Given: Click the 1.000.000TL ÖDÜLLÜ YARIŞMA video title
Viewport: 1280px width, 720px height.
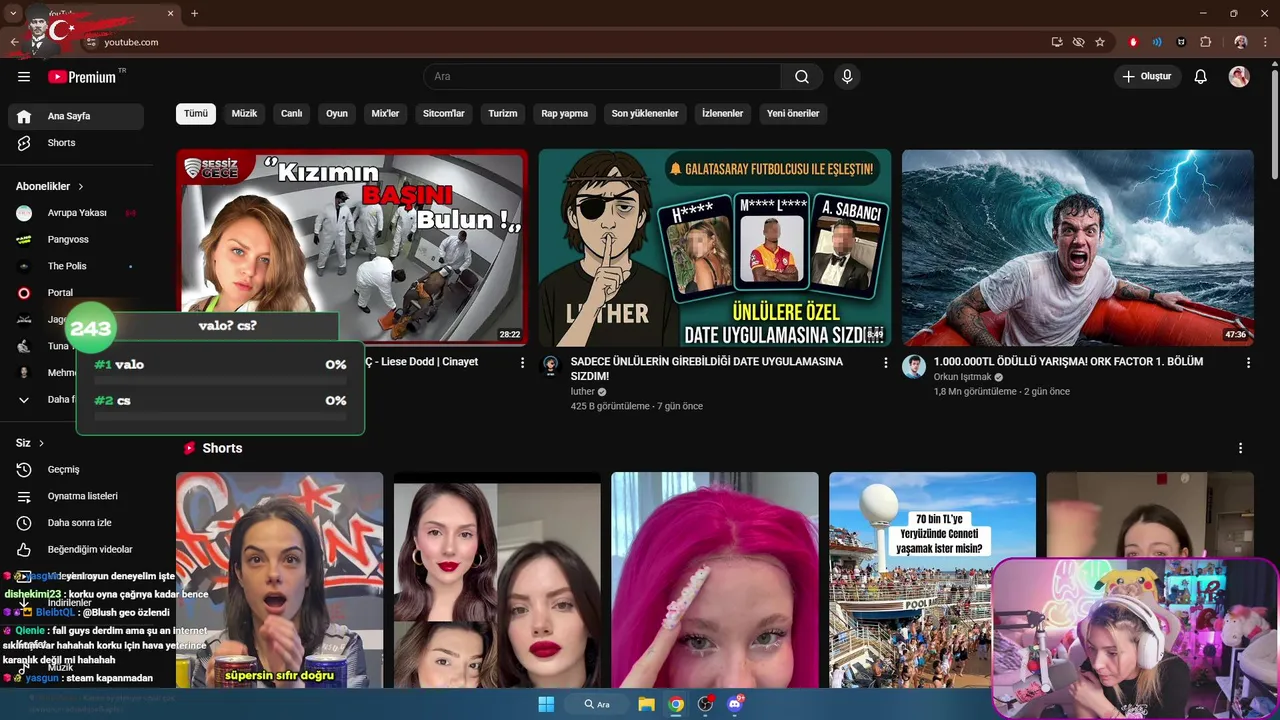Looking at the screenshot, I should (x=1068, y=362).
